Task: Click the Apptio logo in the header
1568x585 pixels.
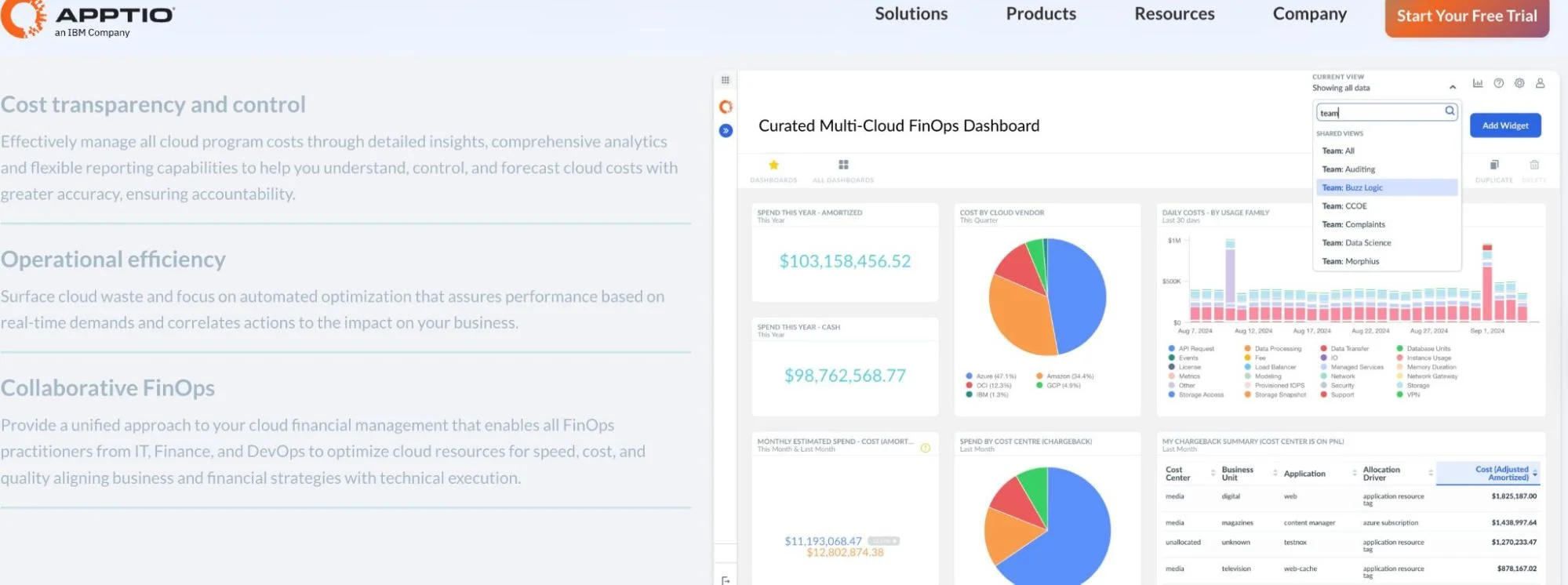Action: pos(87,19)
